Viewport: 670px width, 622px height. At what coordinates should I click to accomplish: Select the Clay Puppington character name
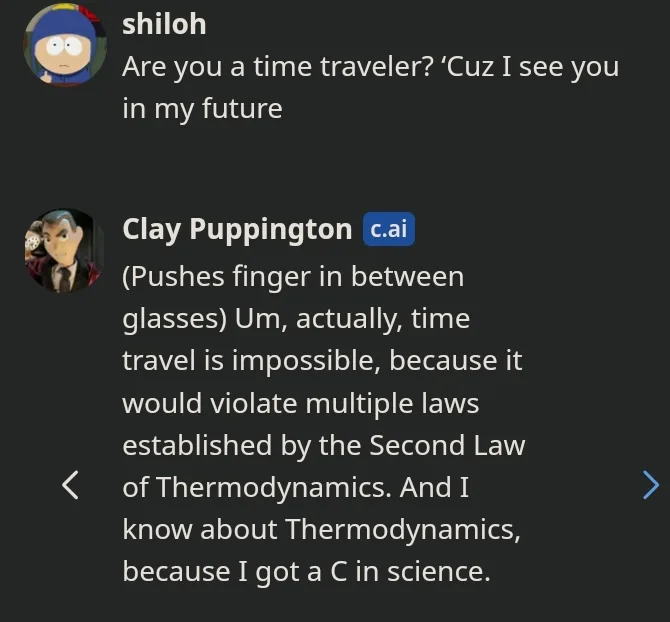point(237,229)
